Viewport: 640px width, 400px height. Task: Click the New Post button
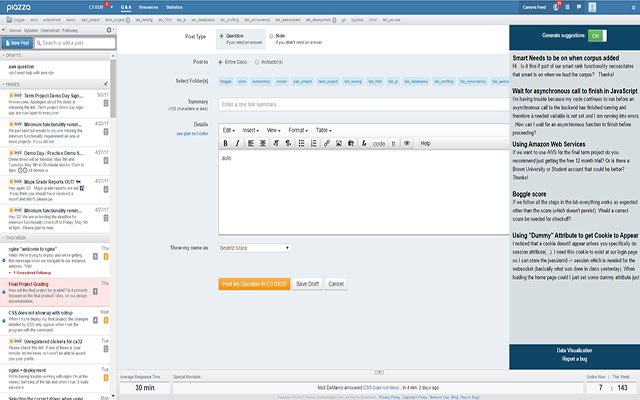(17, 43)
